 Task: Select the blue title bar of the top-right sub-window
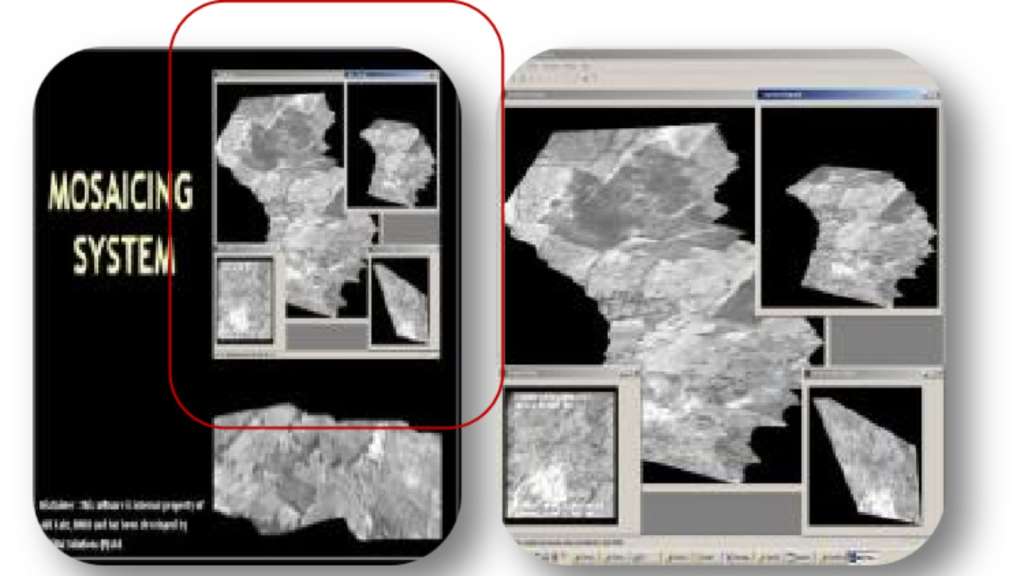[x=840, y=94]
